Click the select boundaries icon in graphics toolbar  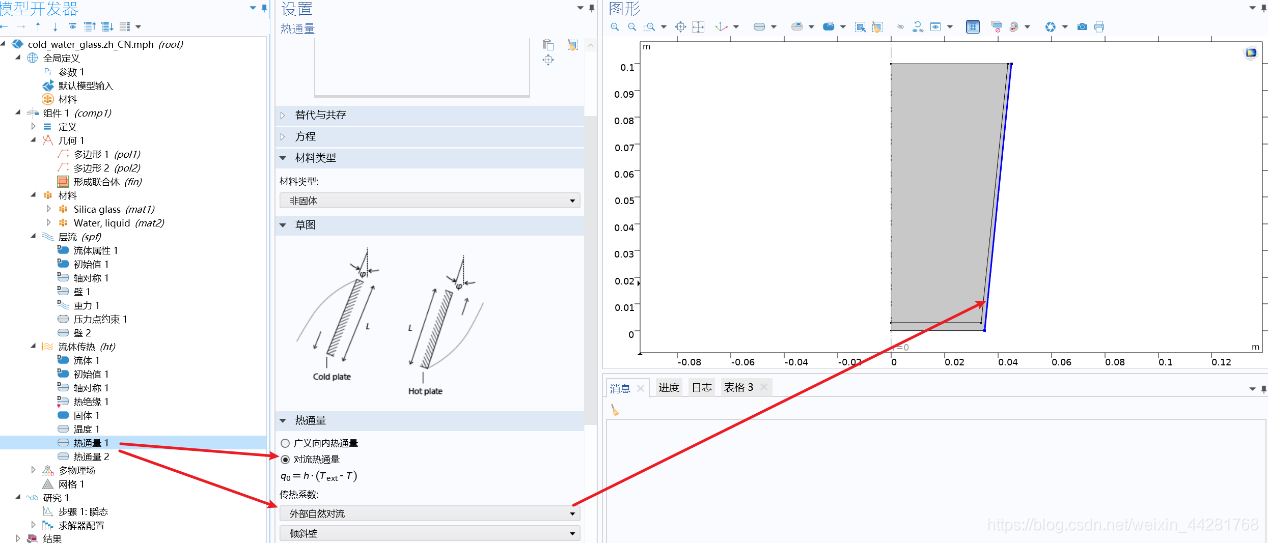click(x=759, y=27)
